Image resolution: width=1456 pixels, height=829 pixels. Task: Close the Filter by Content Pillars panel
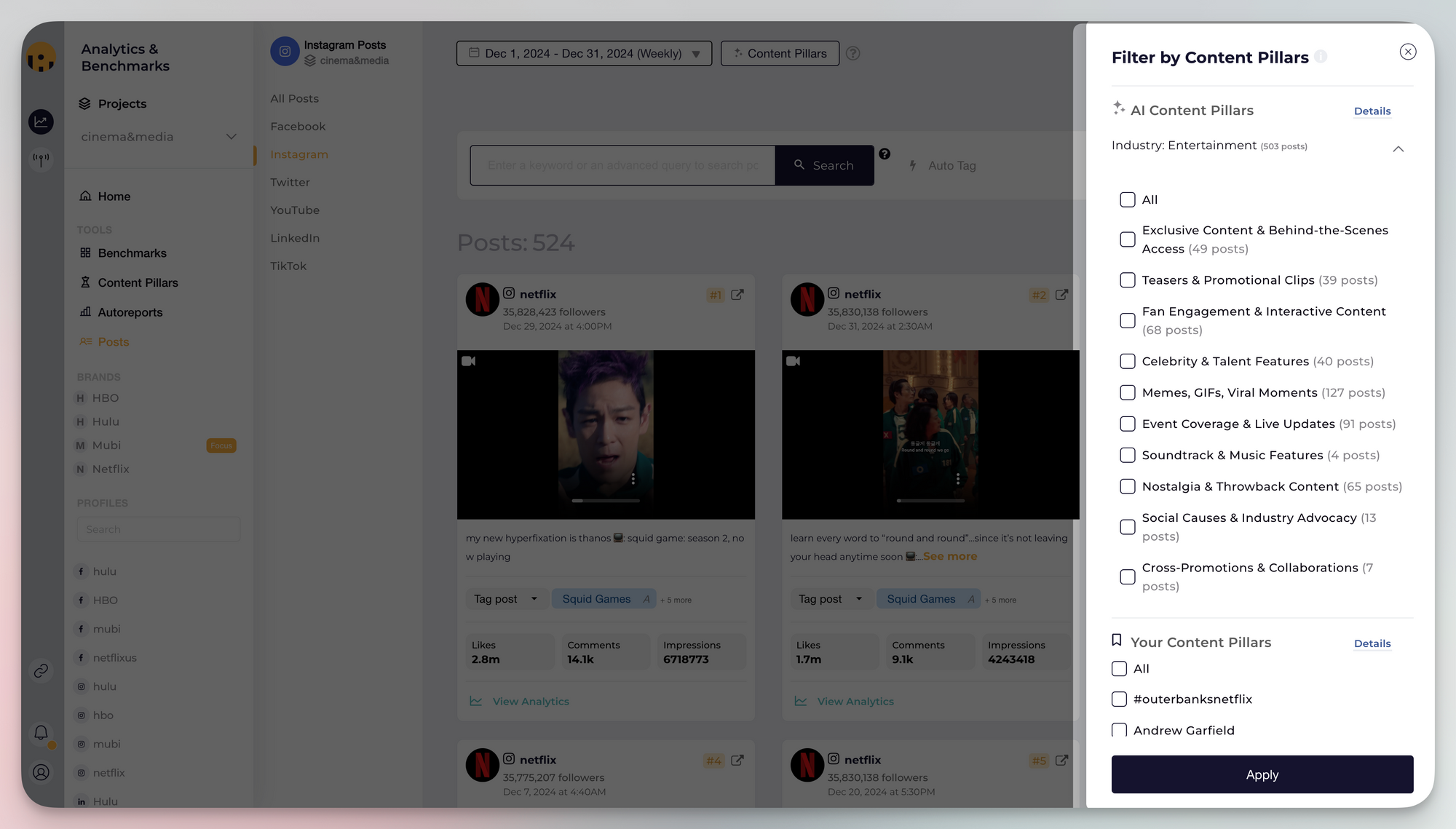coord(1407,52)
